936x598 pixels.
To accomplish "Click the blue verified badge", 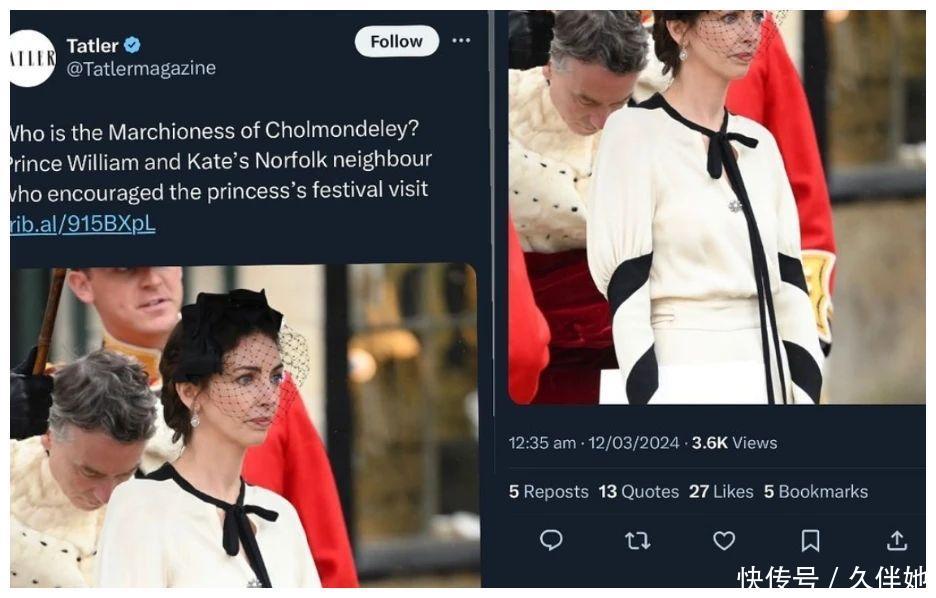I will click(132, 45).
